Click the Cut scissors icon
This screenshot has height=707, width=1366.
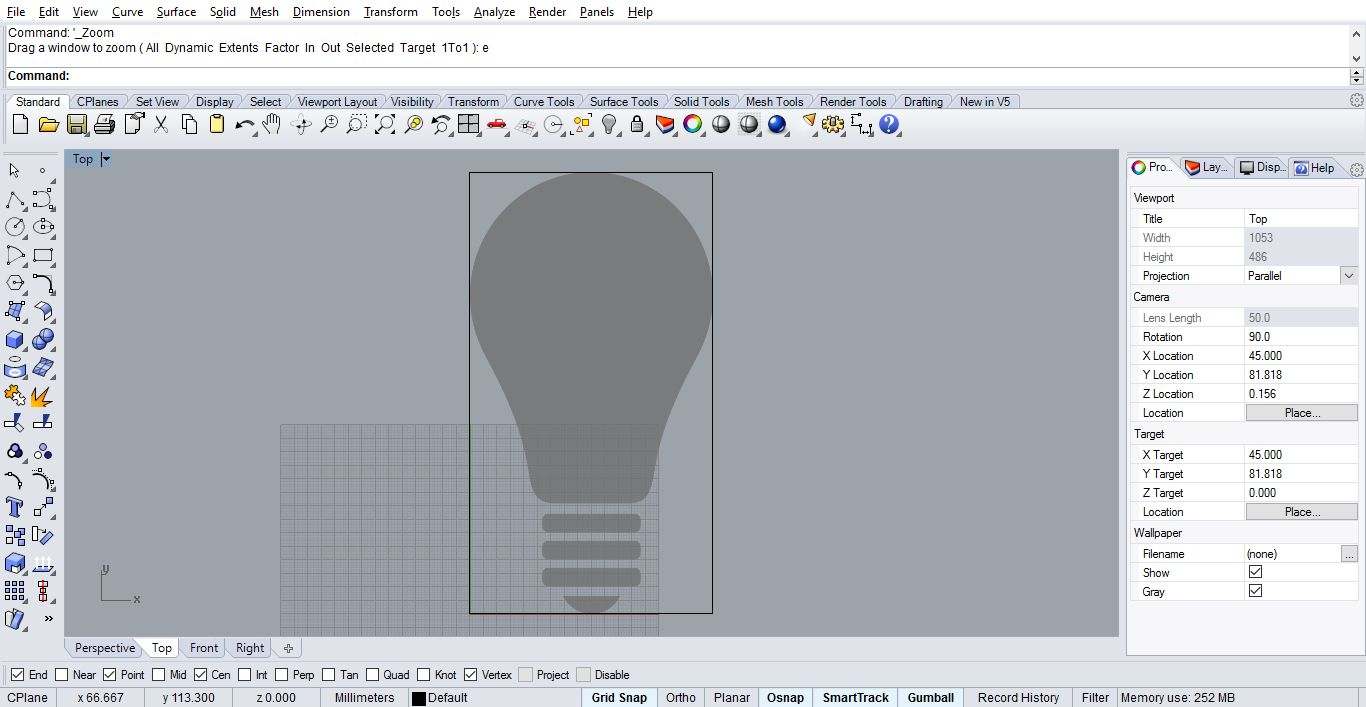pos(160,125)
